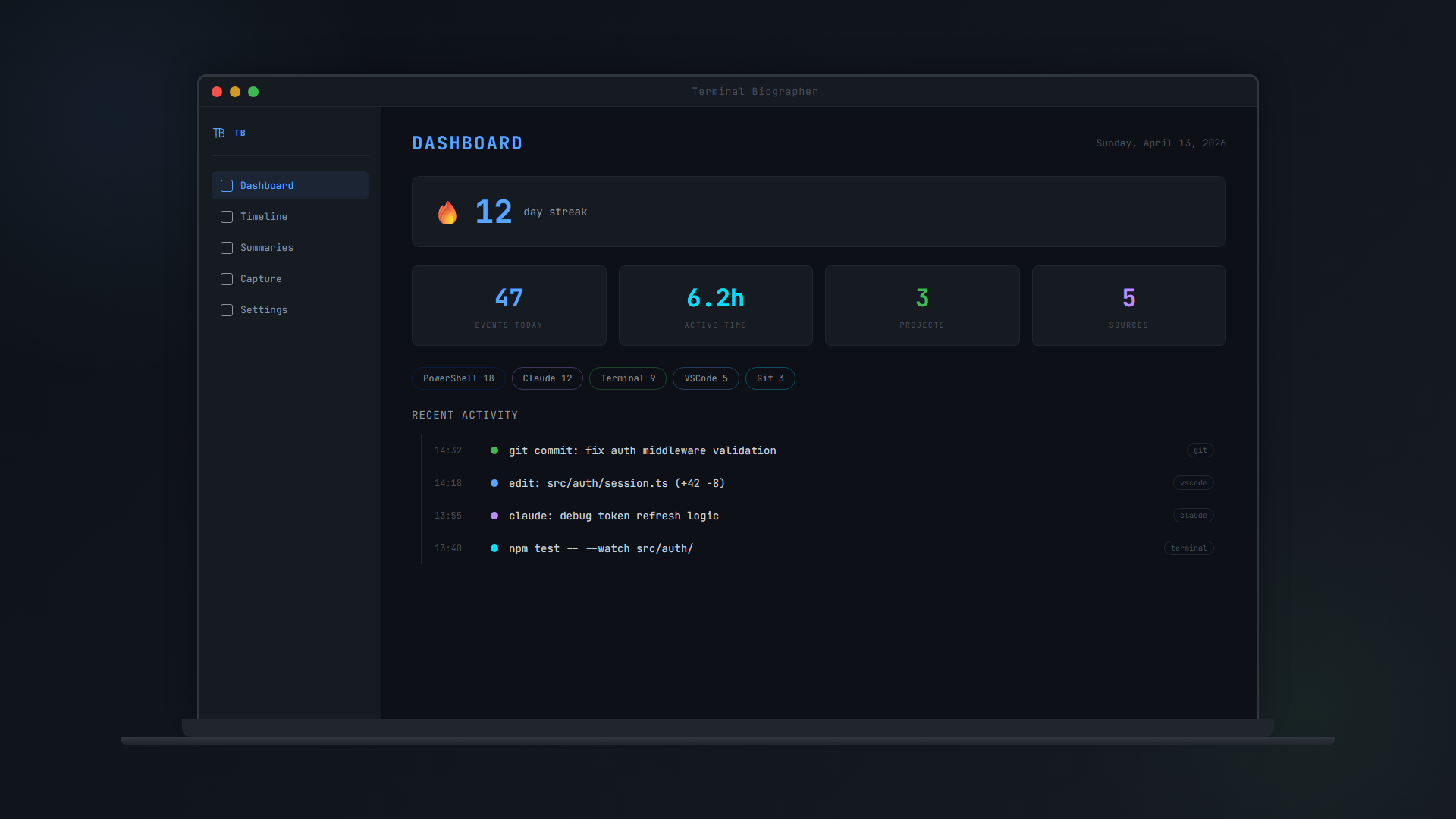
Task: Click the flame streak emoji
Action: click(447, 212)
